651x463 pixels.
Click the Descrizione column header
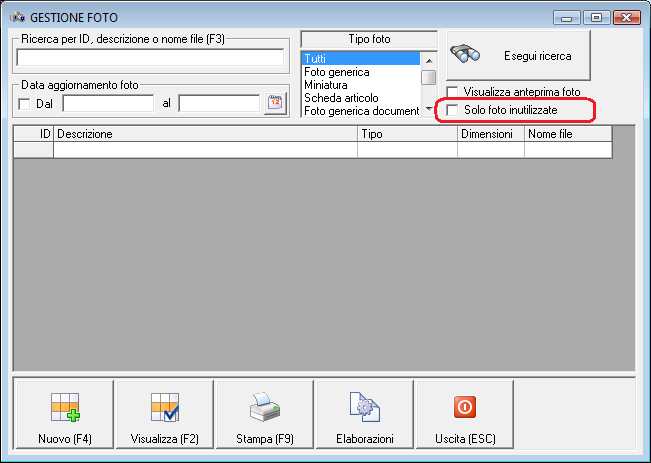[x=206, y=134]
